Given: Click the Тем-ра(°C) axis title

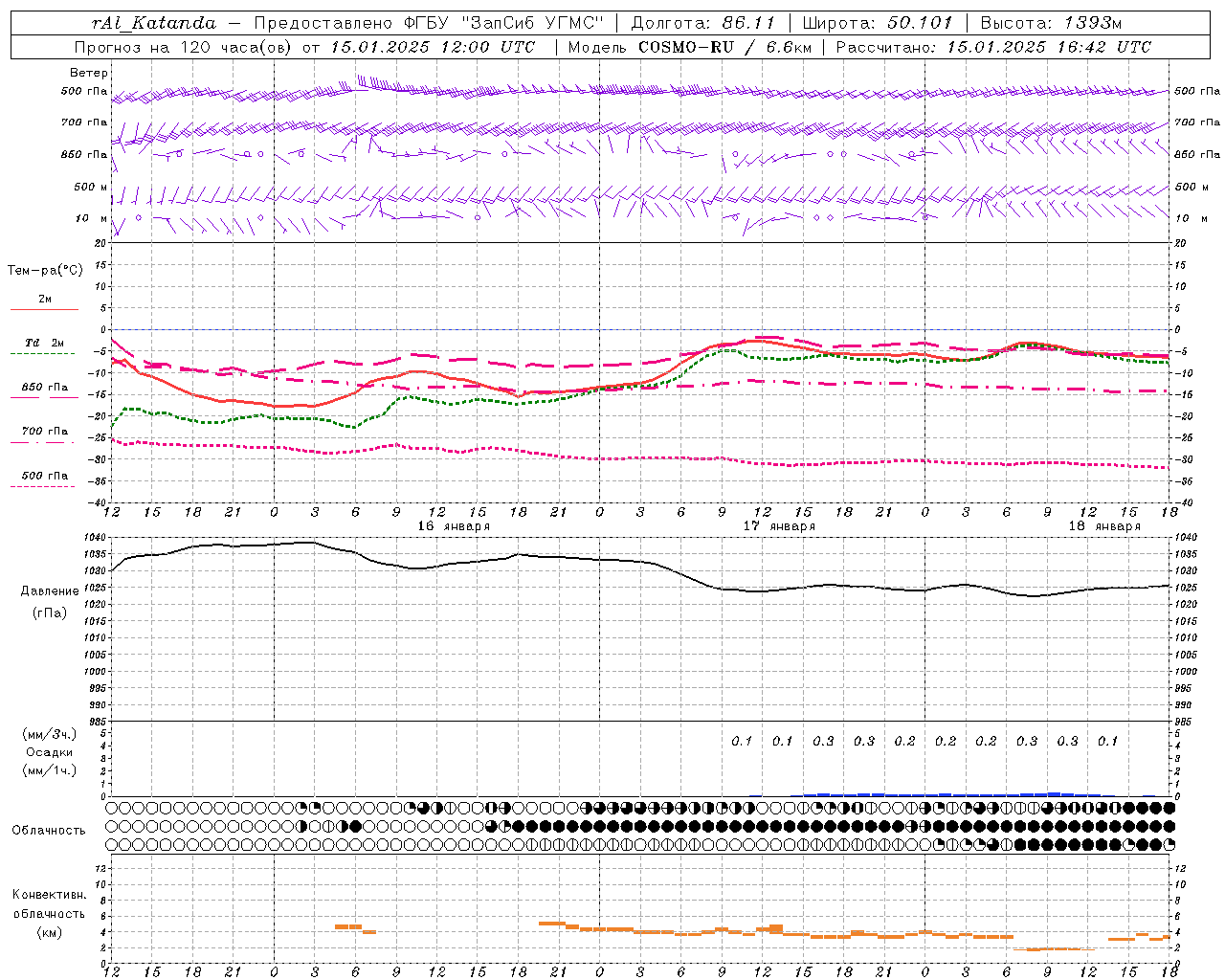Looking at the screenshot, I should click(45, 271).
